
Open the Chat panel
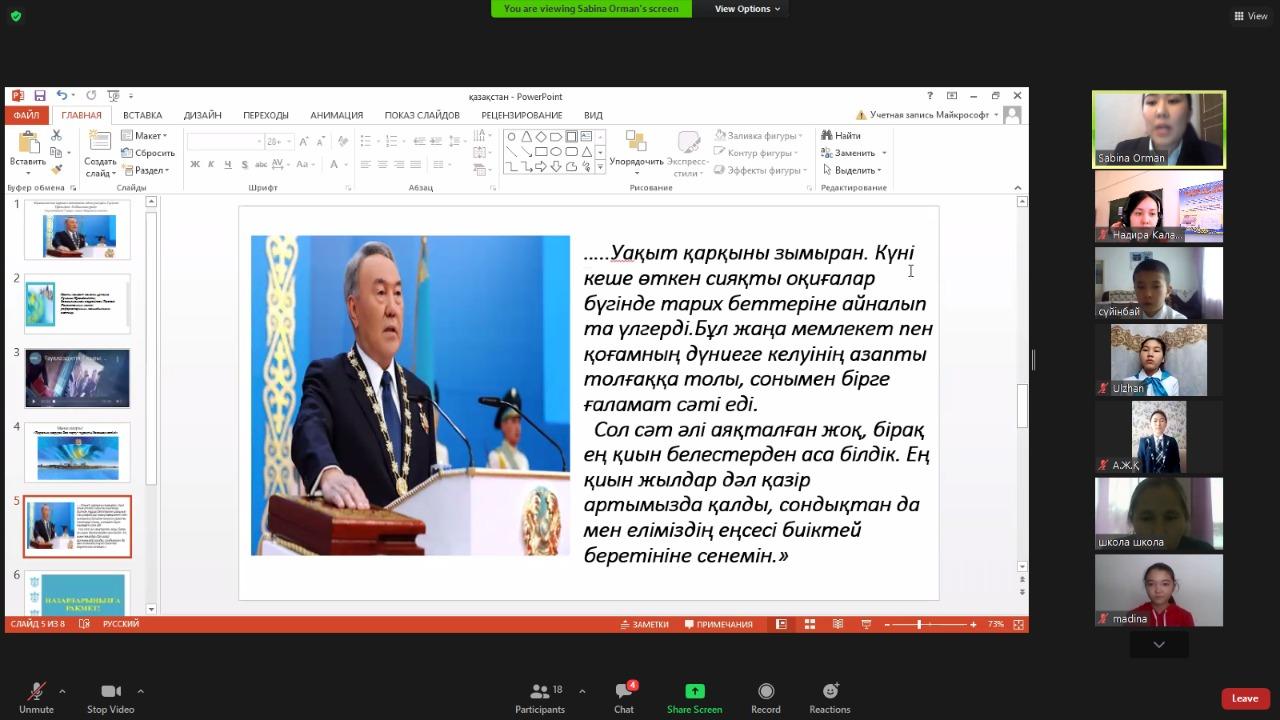(x=624, y=691)
